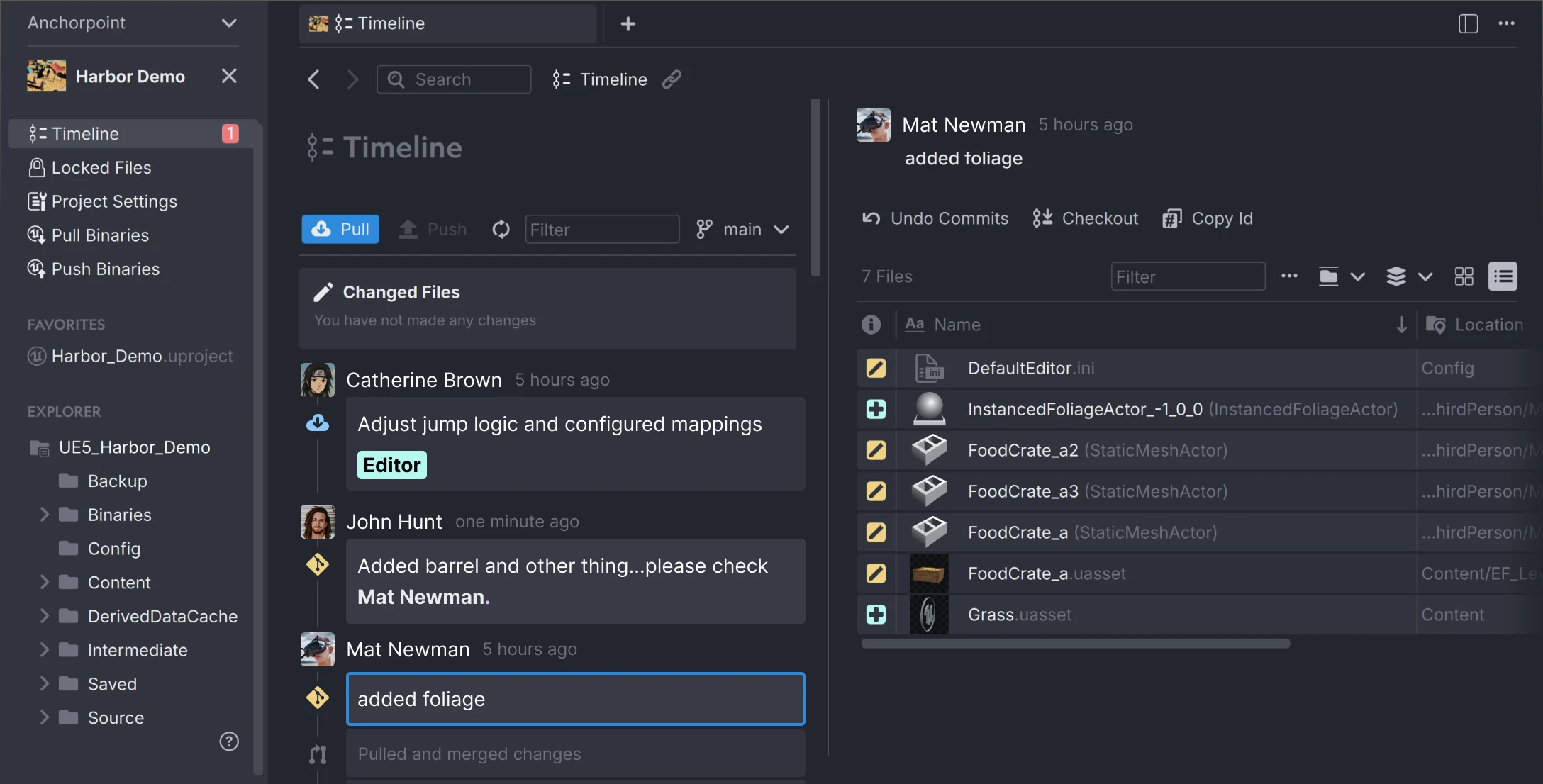Click the Search field in the toolbar
The width and height of the screenshot is (1543, 784).
[x=453, y=79]
